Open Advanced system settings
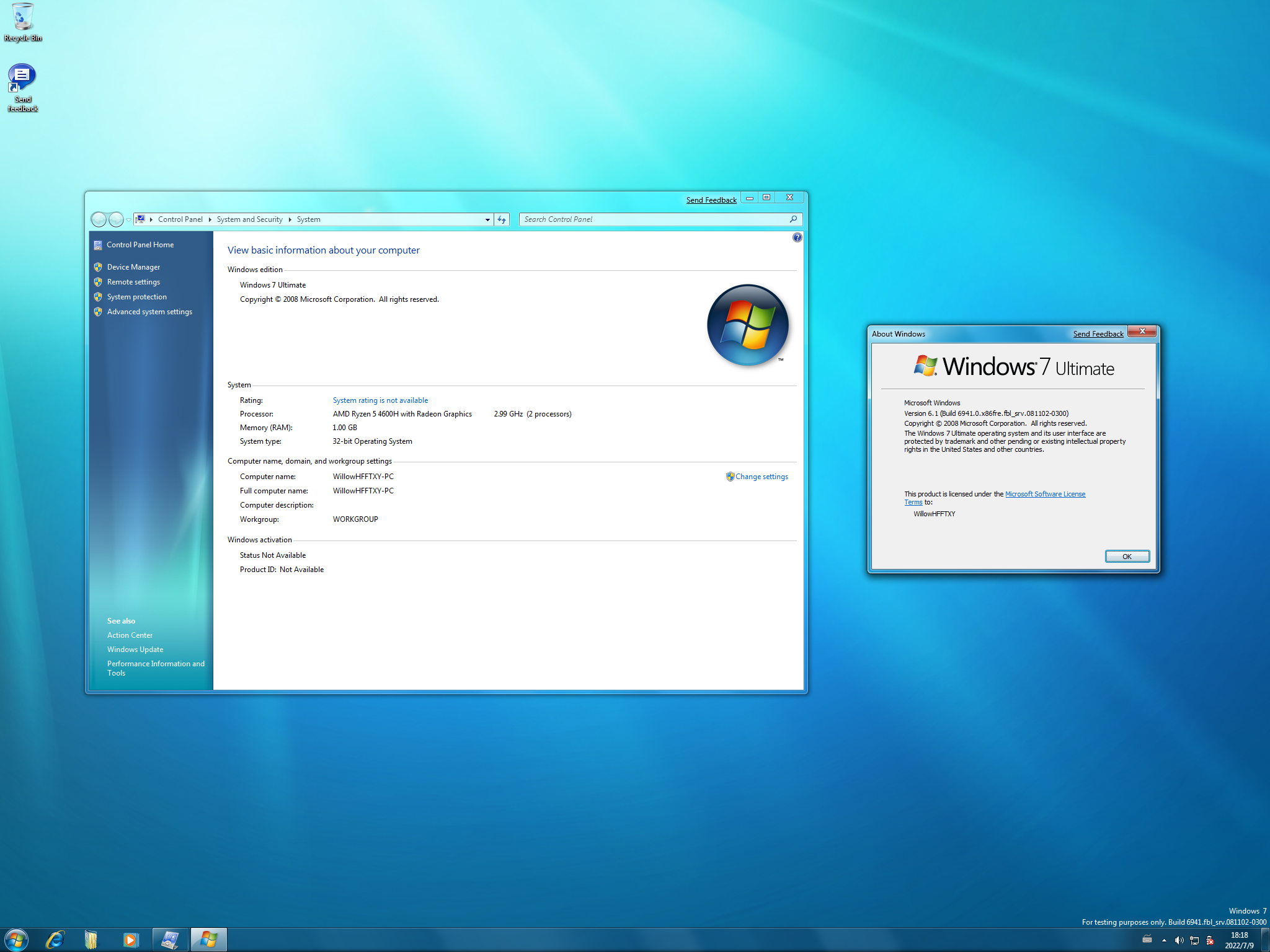1270x952 pixels. tap(149, 312)
